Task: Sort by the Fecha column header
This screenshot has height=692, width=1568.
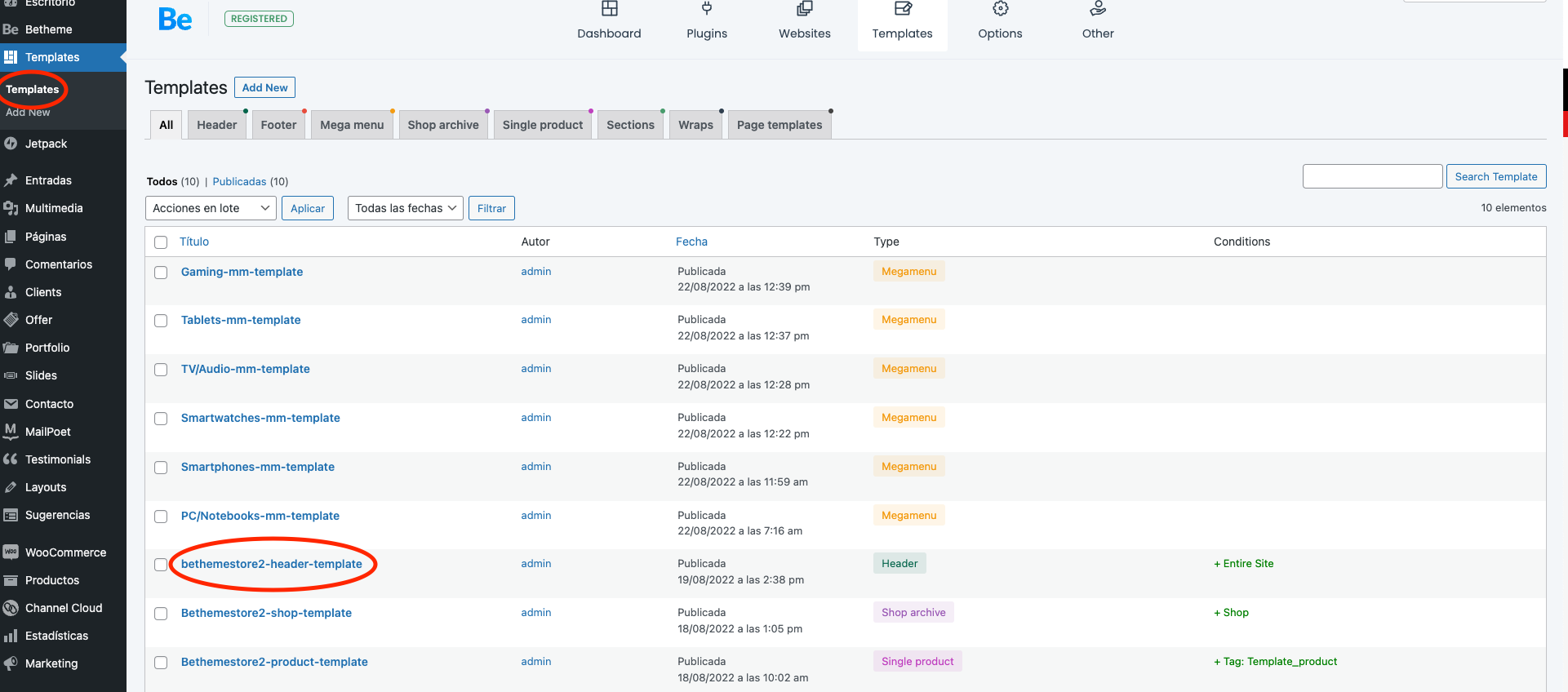Action: pos(691,242)
